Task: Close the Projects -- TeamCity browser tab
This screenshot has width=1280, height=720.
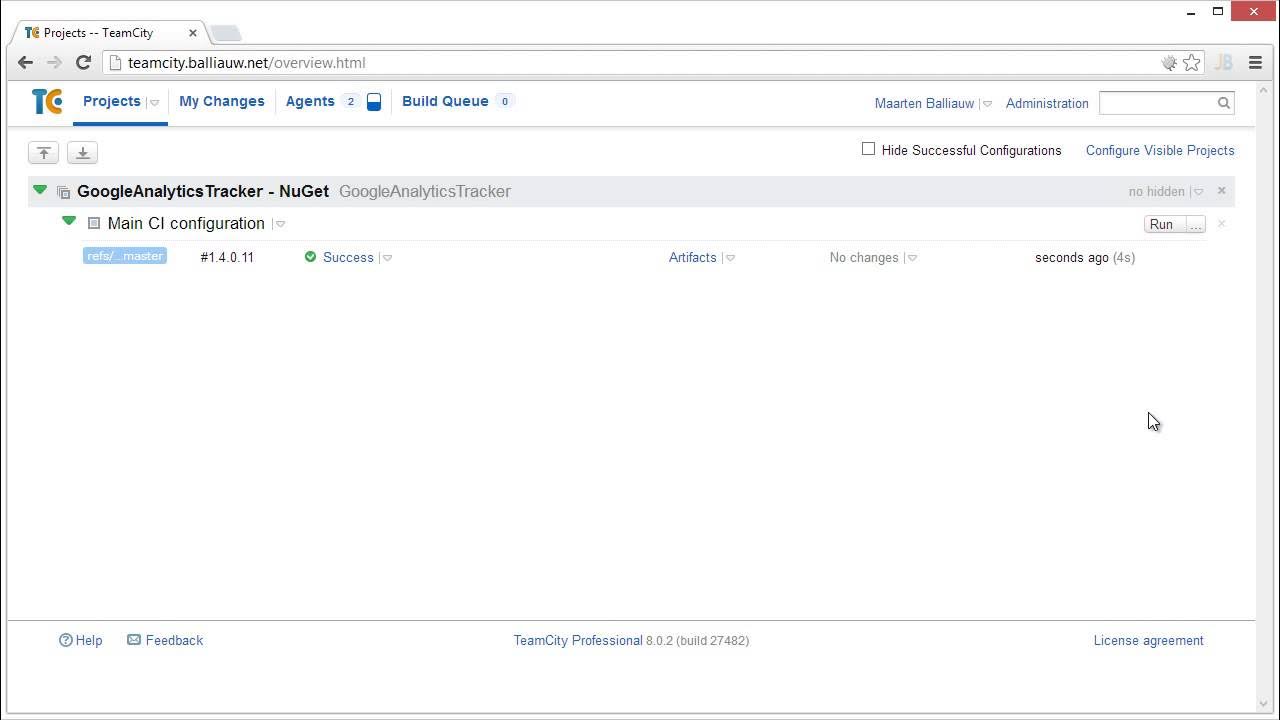Action: [x=193, y=33]
